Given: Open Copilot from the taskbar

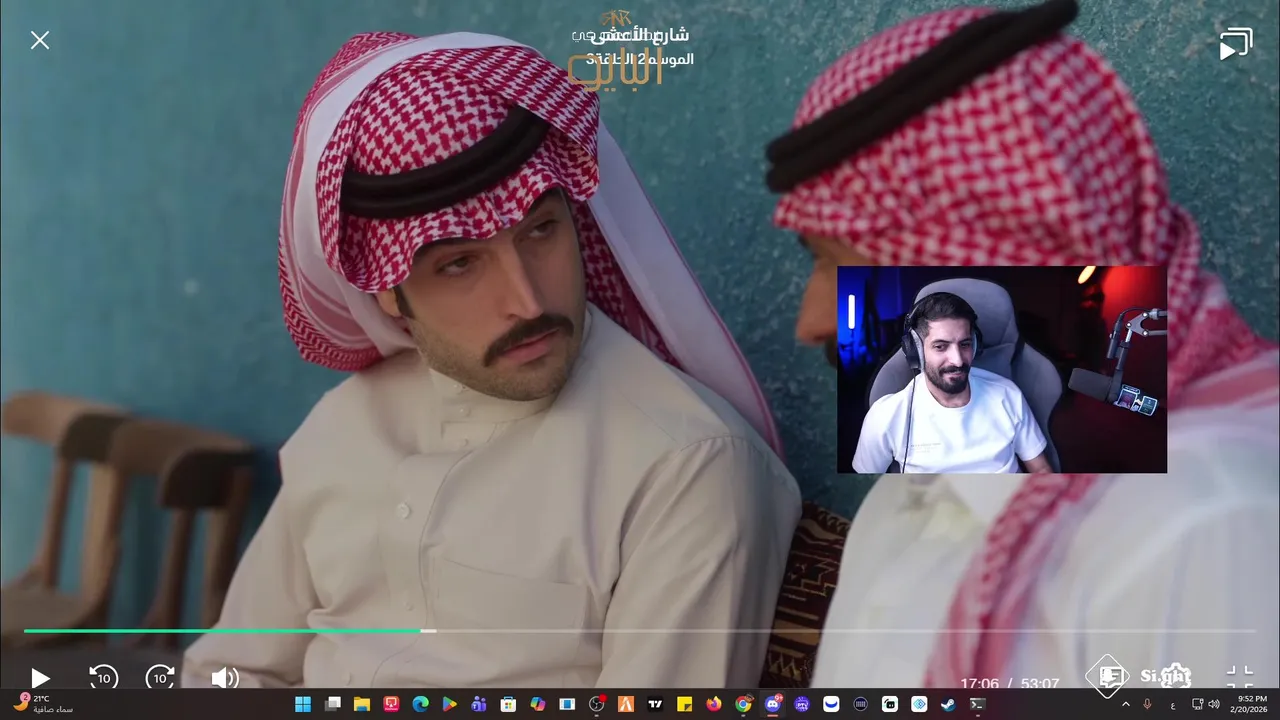Looking at the screenshot, I should click(x=538, y=704).
